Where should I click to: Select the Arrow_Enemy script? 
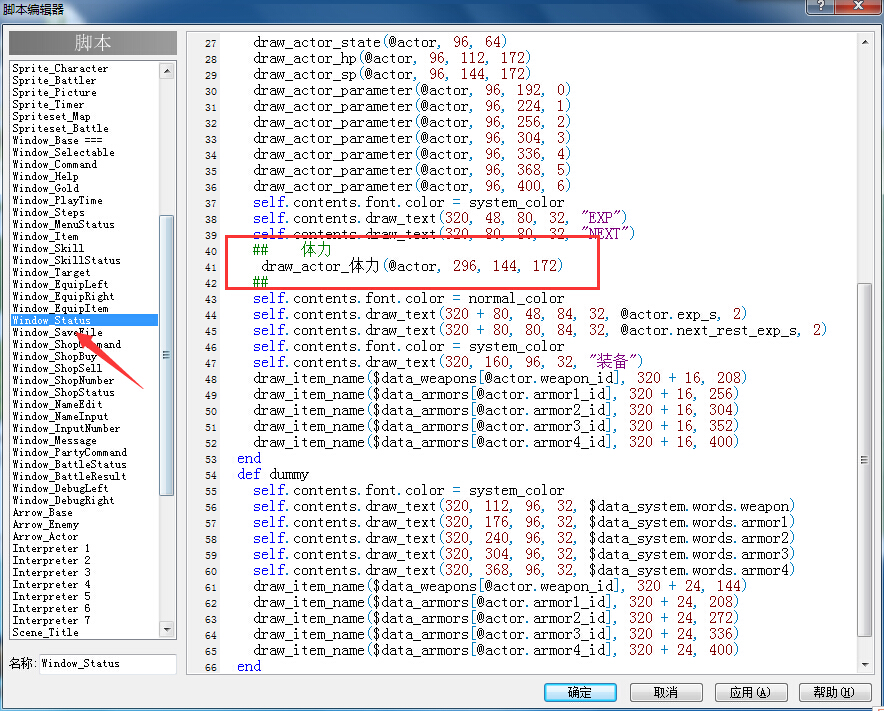45,524
